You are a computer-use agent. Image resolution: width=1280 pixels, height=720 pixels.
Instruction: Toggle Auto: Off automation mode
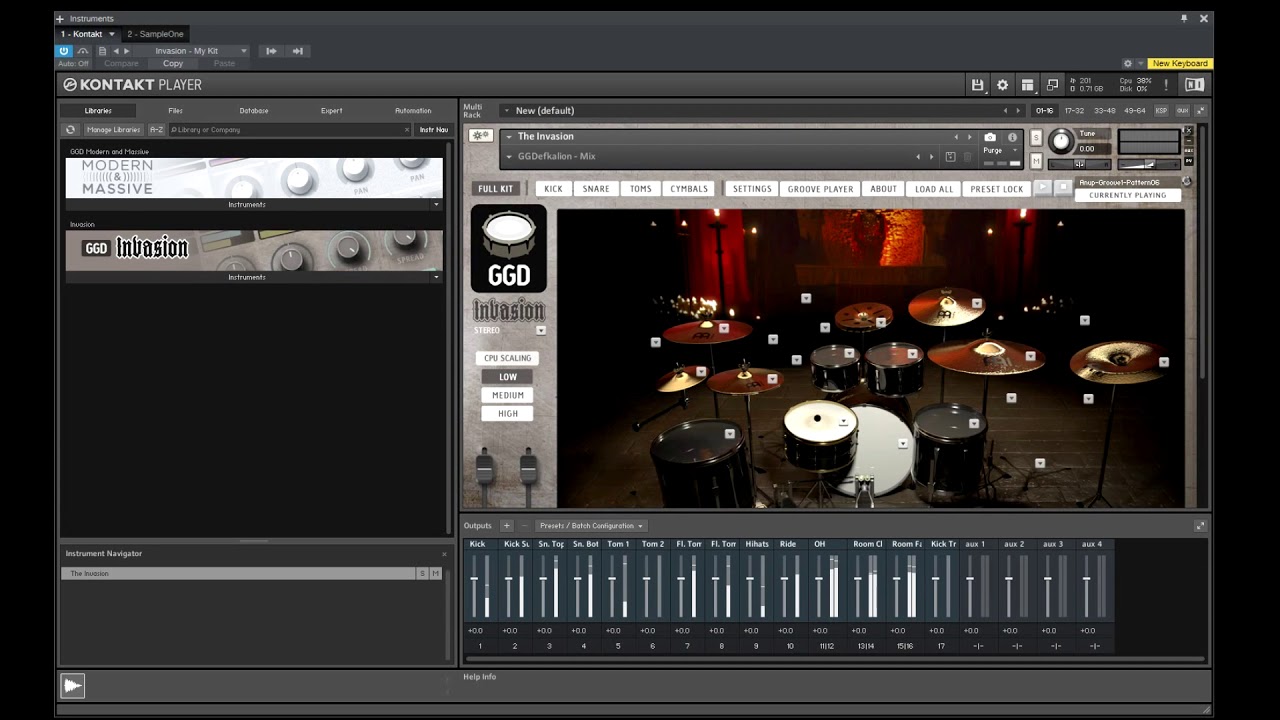coord(73,63)
